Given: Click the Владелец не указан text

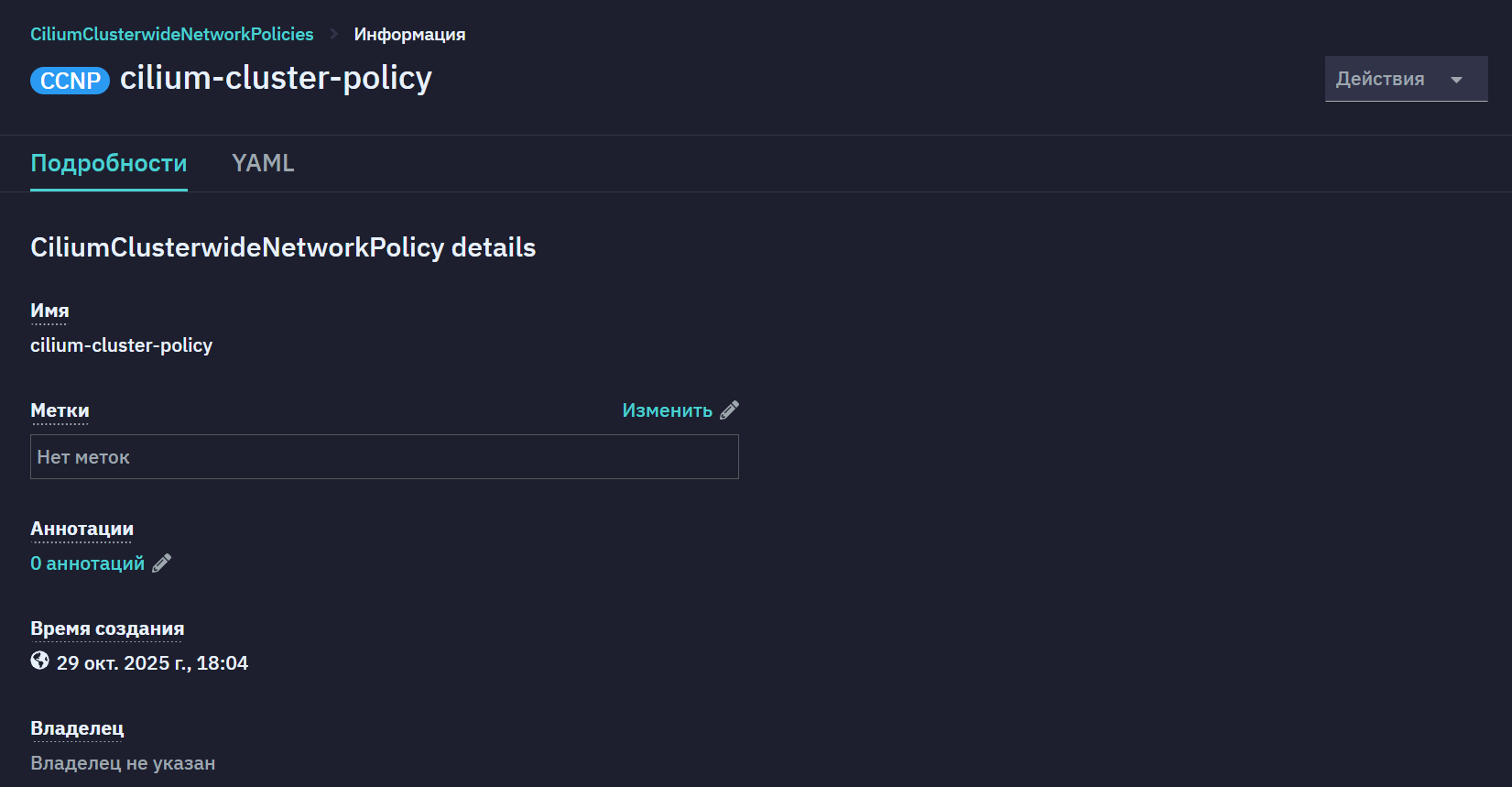Looking at the screenshot, I should [123, 763].
